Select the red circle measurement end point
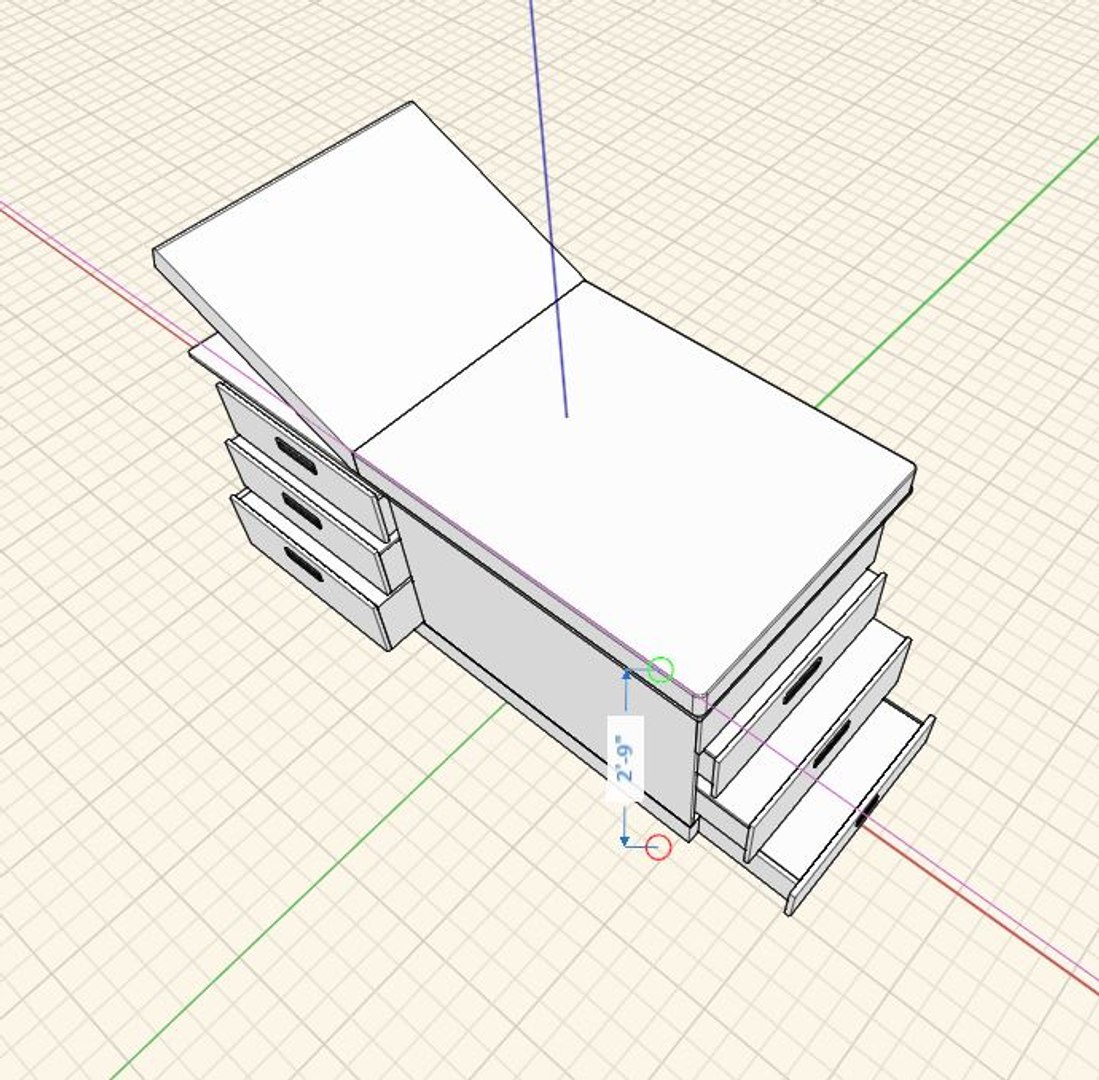This screenshot has width=1099, height=1080. coord(658,847)
